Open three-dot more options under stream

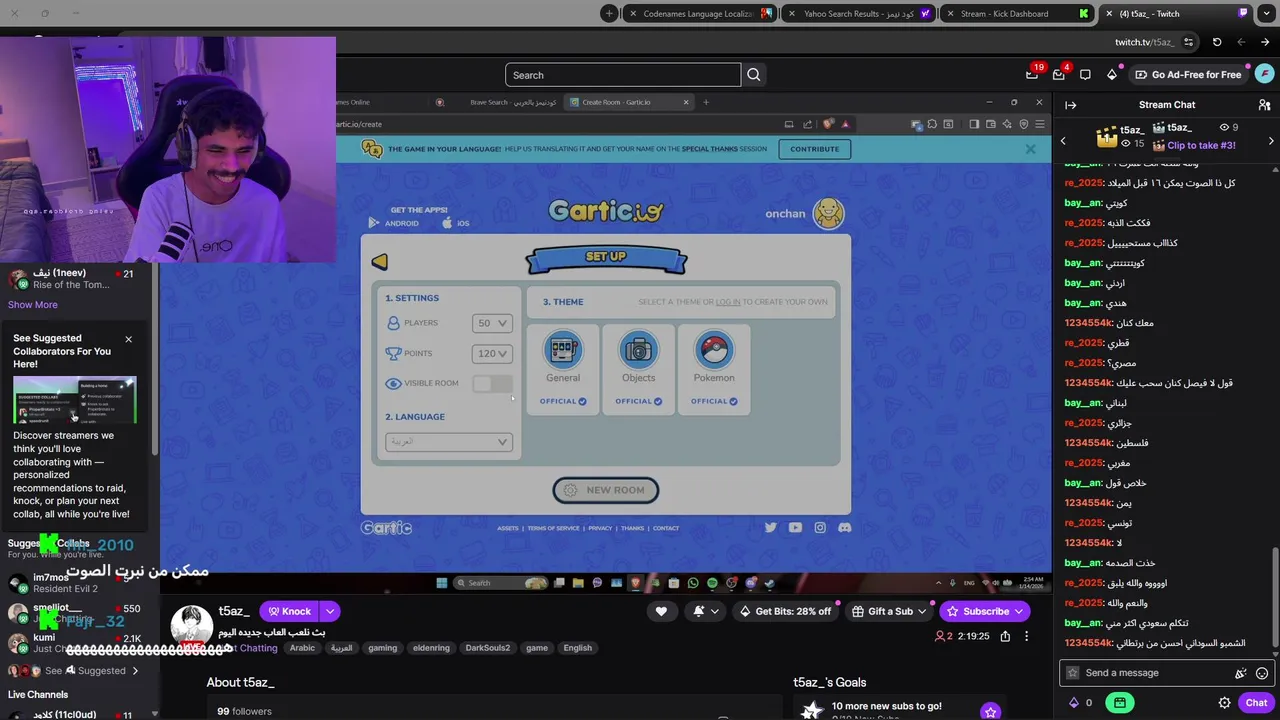(x=1026, y=636)
